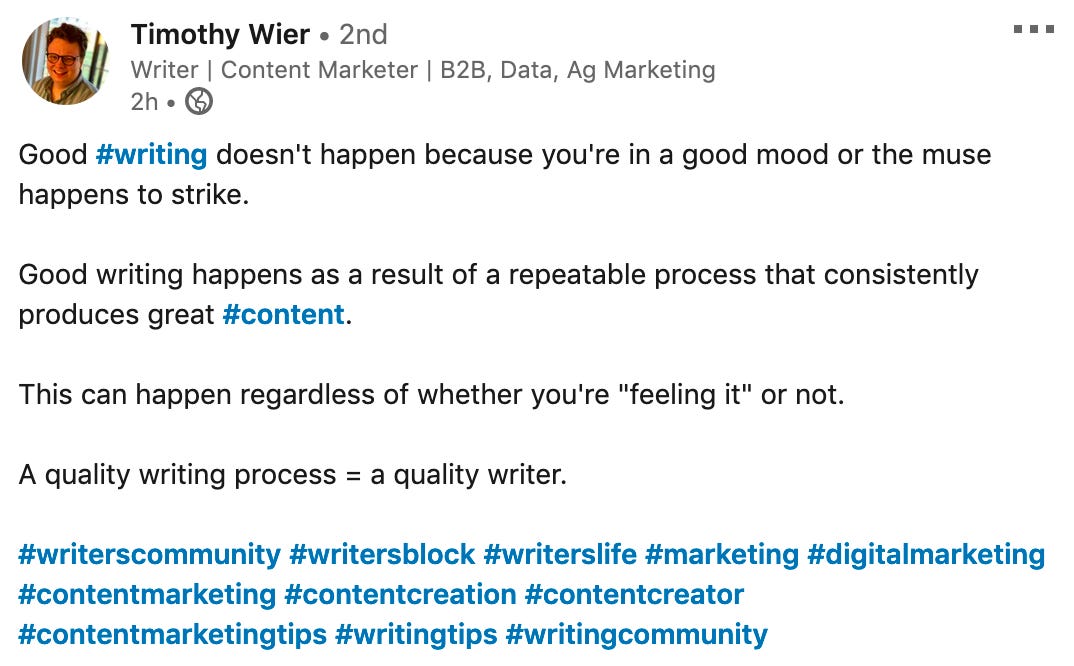Open the #writersblock hashtag
The height and width of the screenshot is (666, 1074).
382,554
